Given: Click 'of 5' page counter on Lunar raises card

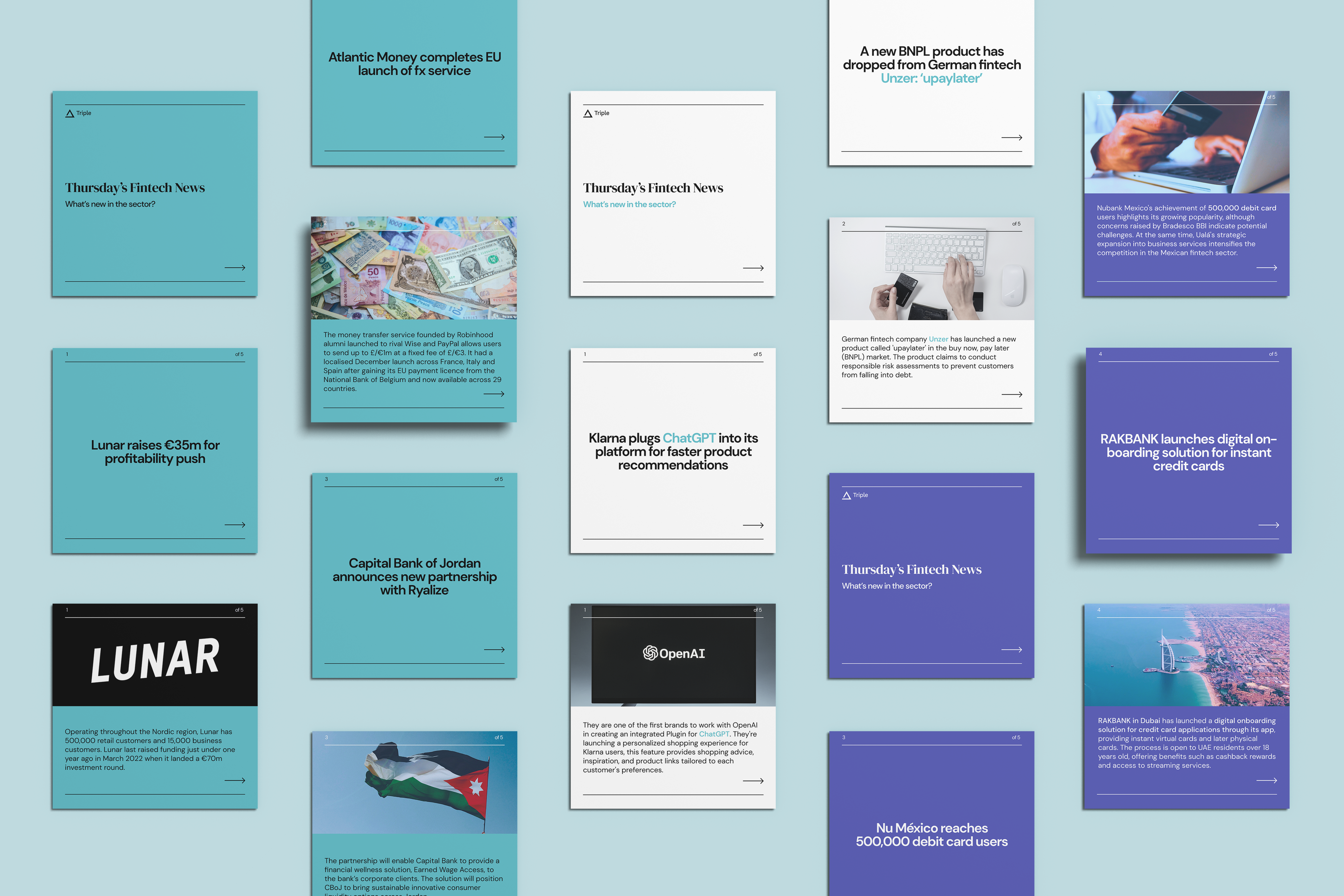Looking at the screenshot, I should click(240, 354).
